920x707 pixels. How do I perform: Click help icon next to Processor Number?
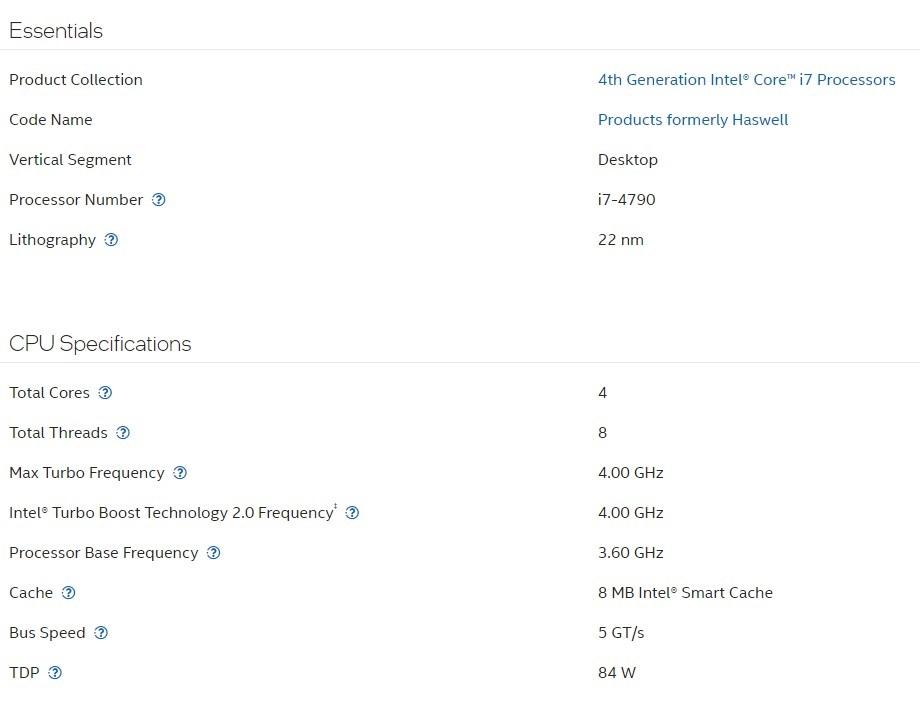[x=158, y=200]
